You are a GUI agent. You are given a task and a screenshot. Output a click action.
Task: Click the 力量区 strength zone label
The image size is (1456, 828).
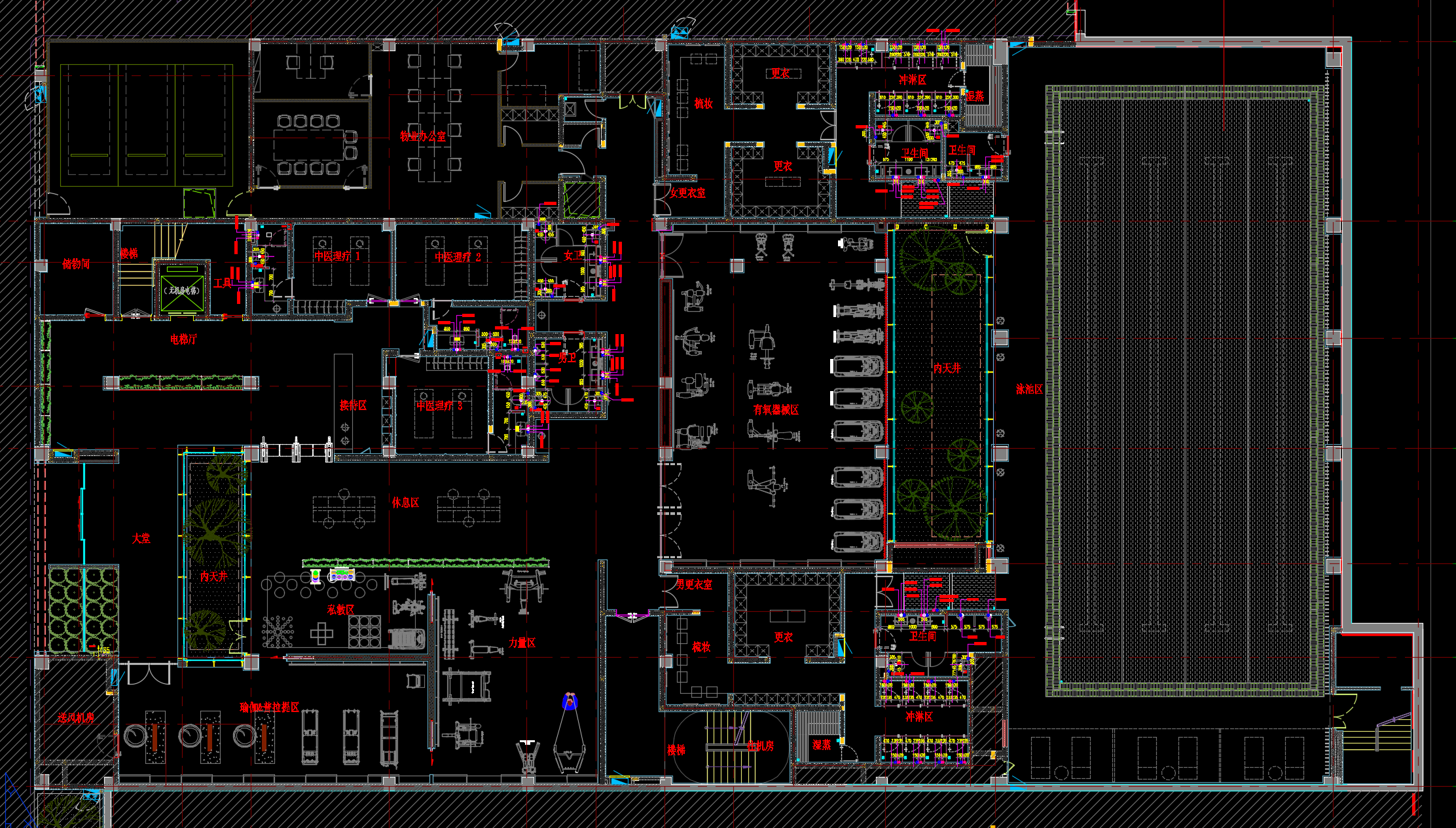pos(522,643)
